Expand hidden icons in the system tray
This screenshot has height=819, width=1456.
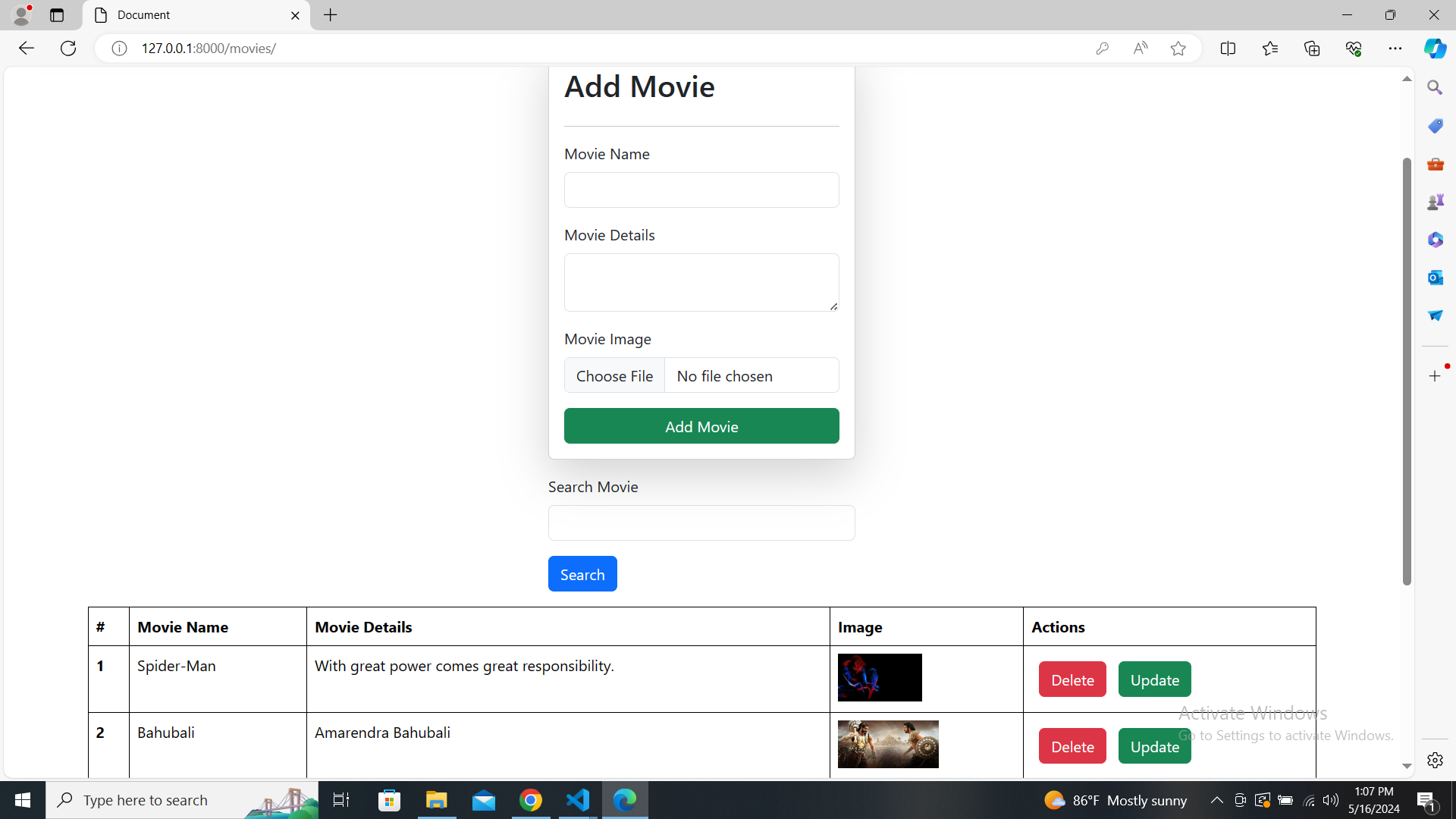[x=1216, y=800]
